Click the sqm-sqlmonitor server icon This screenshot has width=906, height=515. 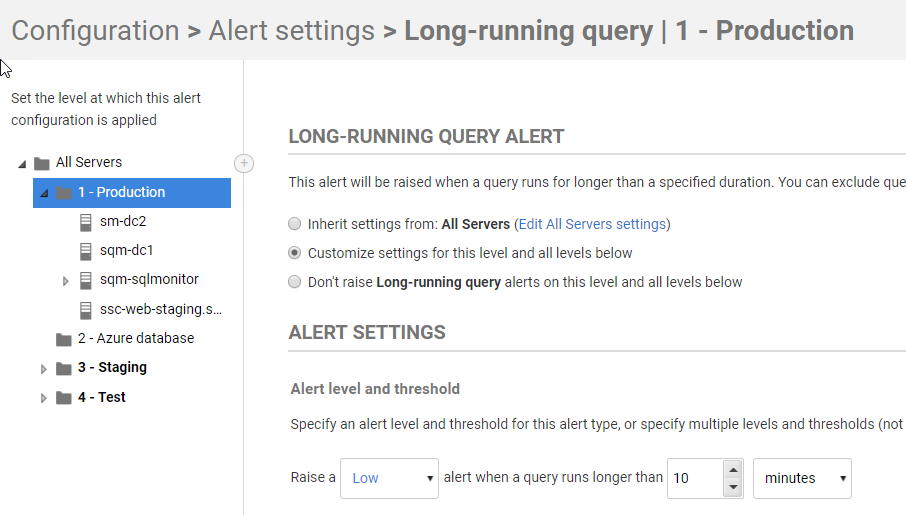tap(86, 280)
